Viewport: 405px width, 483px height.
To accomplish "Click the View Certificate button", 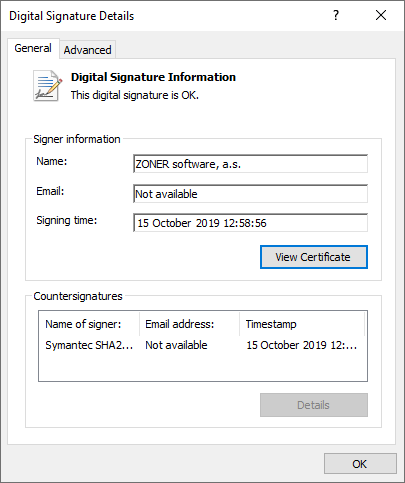I will click(x=314, y=257).
